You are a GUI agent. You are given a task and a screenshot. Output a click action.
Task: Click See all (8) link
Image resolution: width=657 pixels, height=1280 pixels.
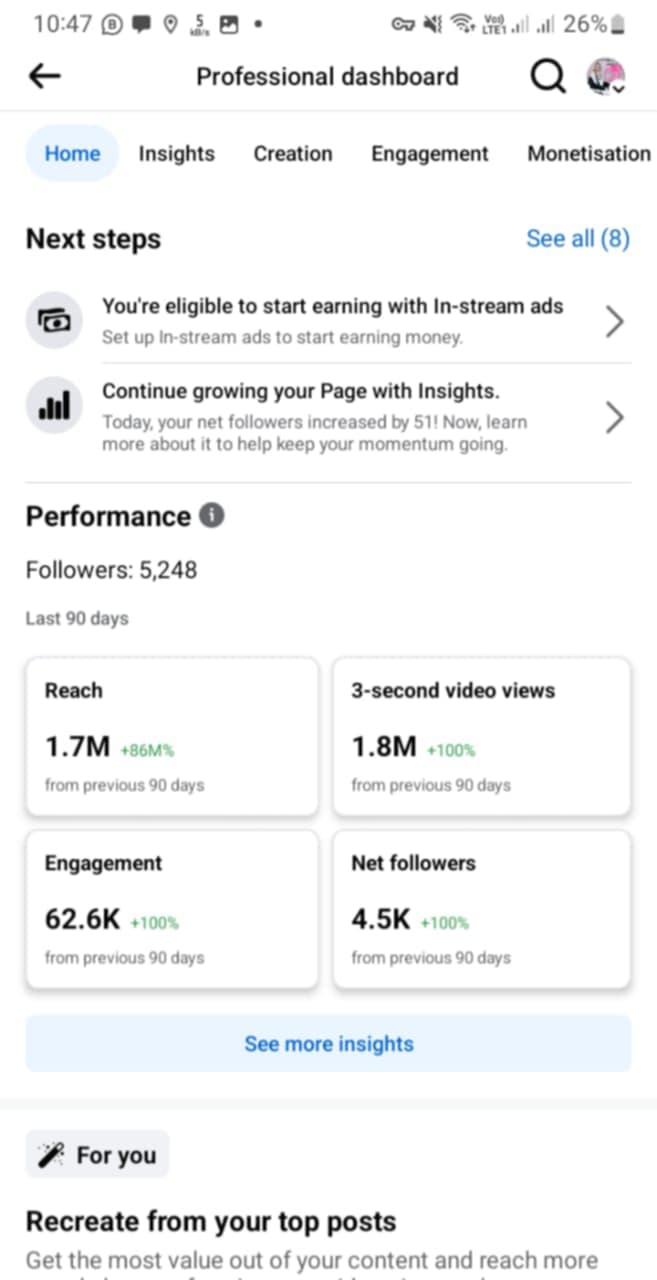point(578,239)
